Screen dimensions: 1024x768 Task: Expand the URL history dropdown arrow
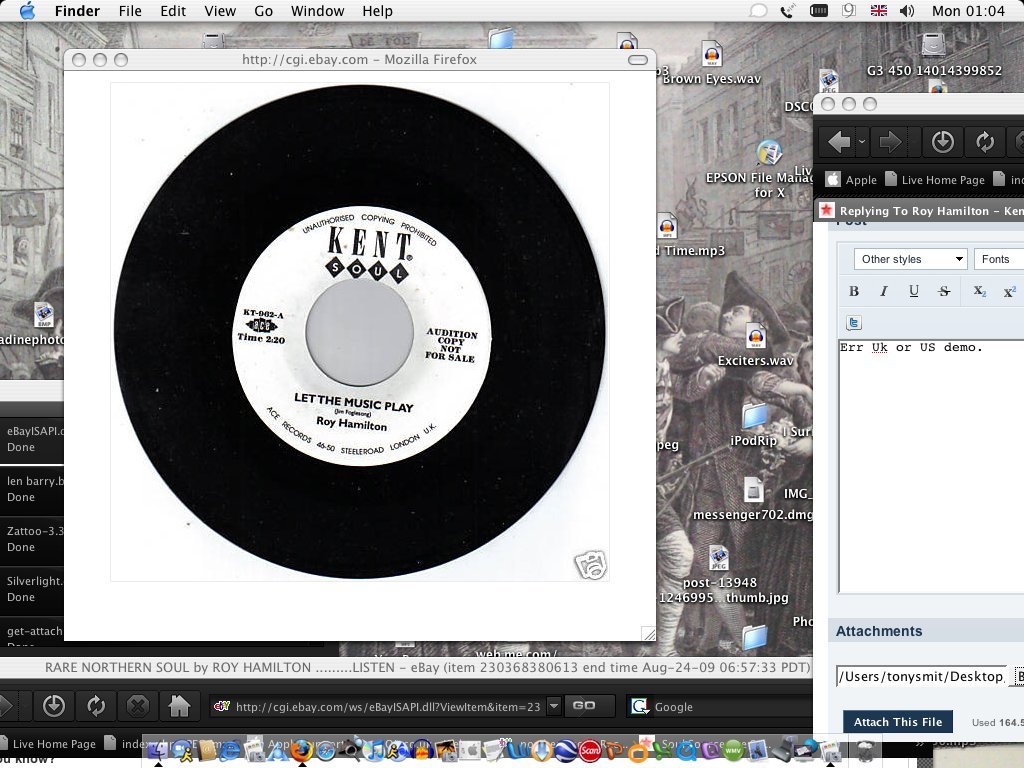click(554, 706)
